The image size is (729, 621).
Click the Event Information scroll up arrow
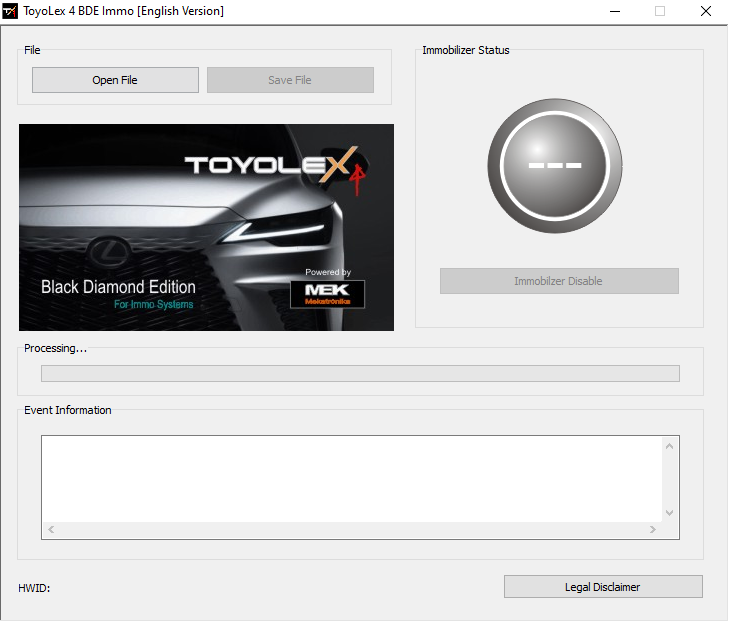pos(670,446)
